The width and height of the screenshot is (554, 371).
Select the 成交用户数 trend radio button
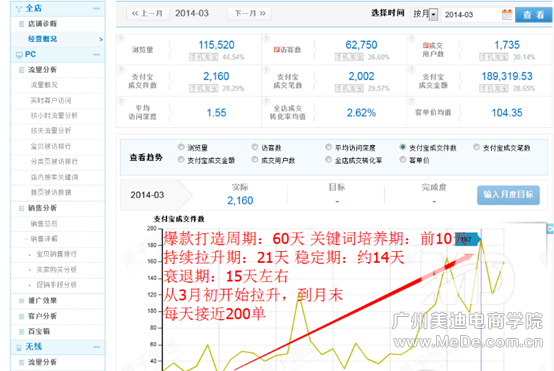coord(255,160)
